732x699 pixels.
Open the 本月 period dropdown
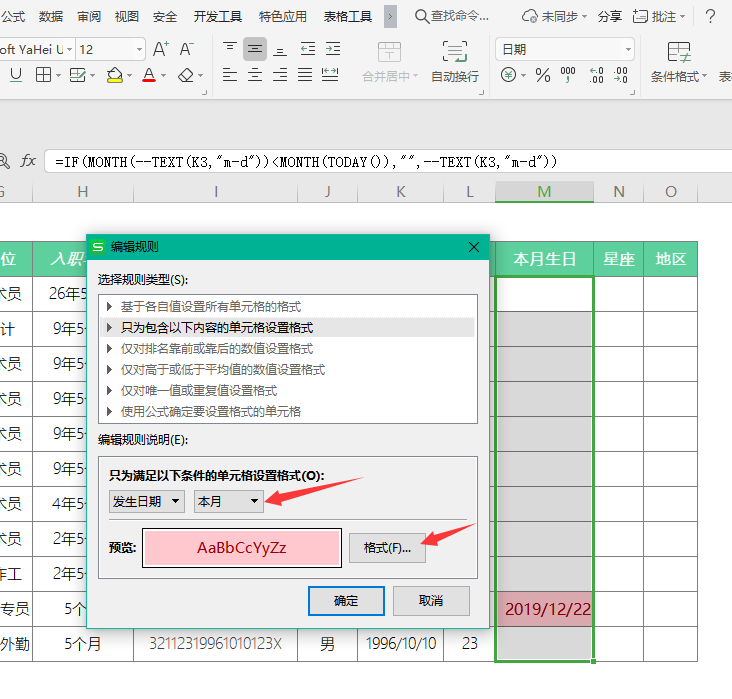click(x=229, y=501)
